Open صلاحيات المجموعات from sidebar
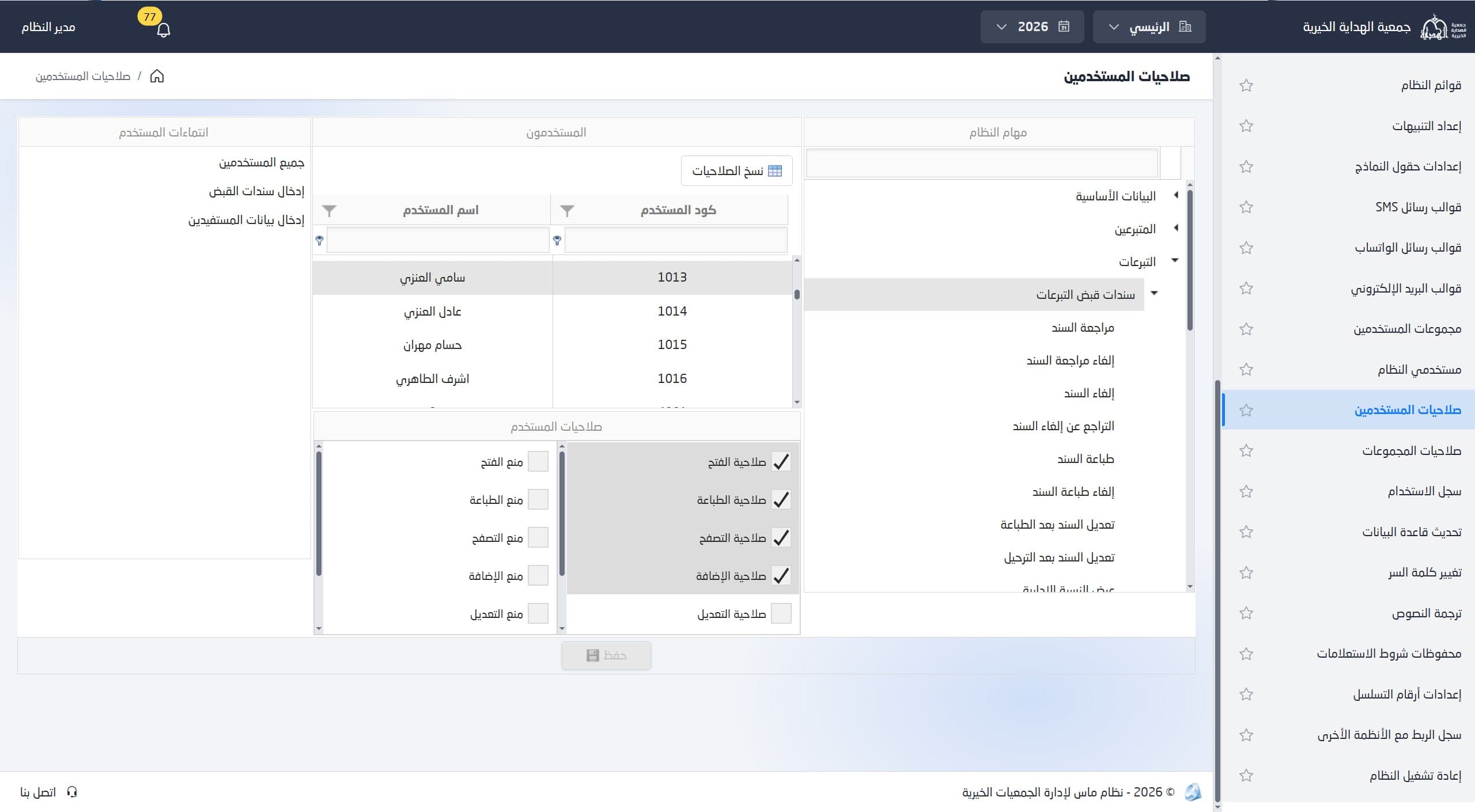This screenshot has height=812, width=1475. 1412,450
